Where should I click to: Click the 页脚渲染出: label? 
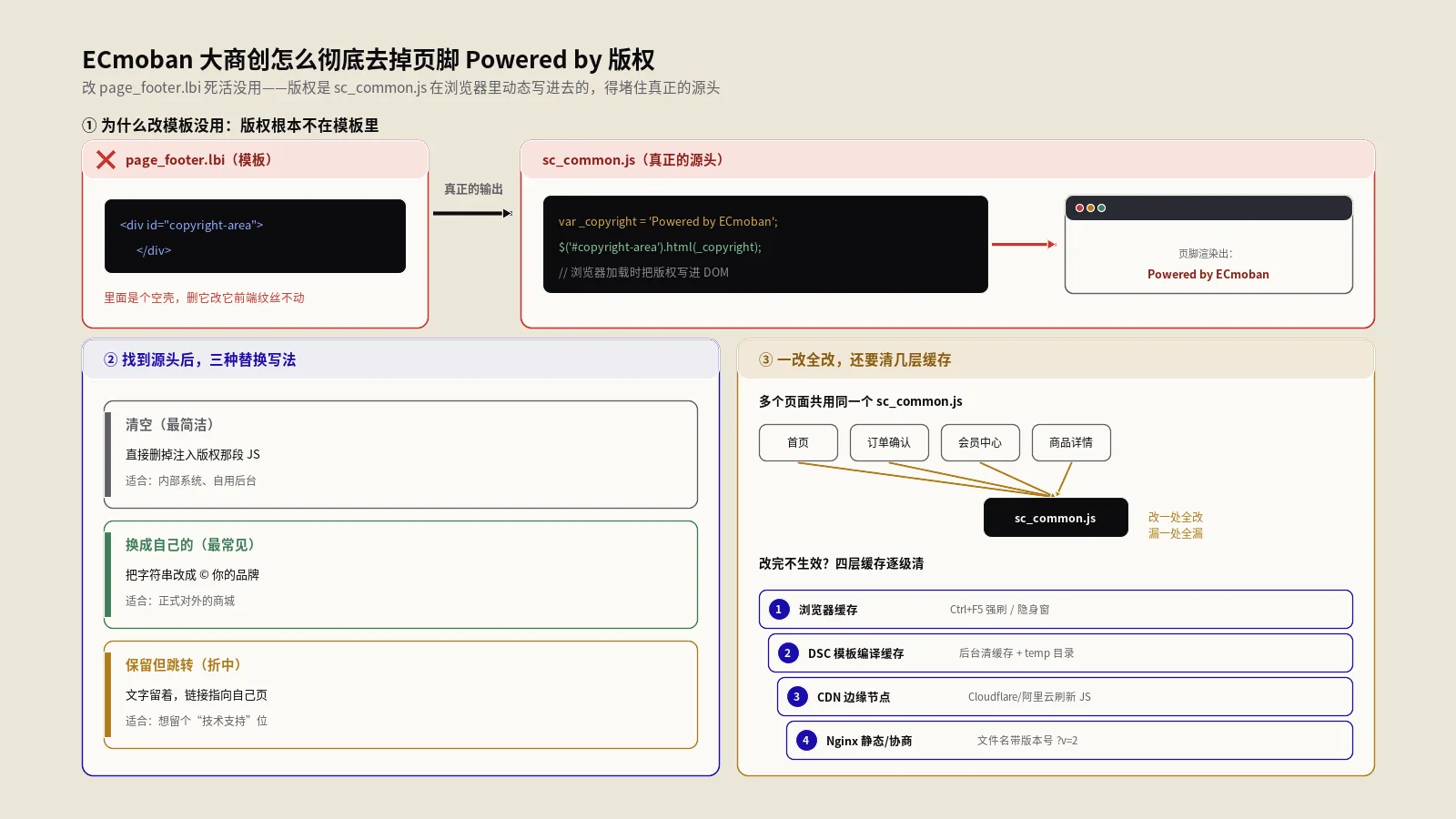1206,254
